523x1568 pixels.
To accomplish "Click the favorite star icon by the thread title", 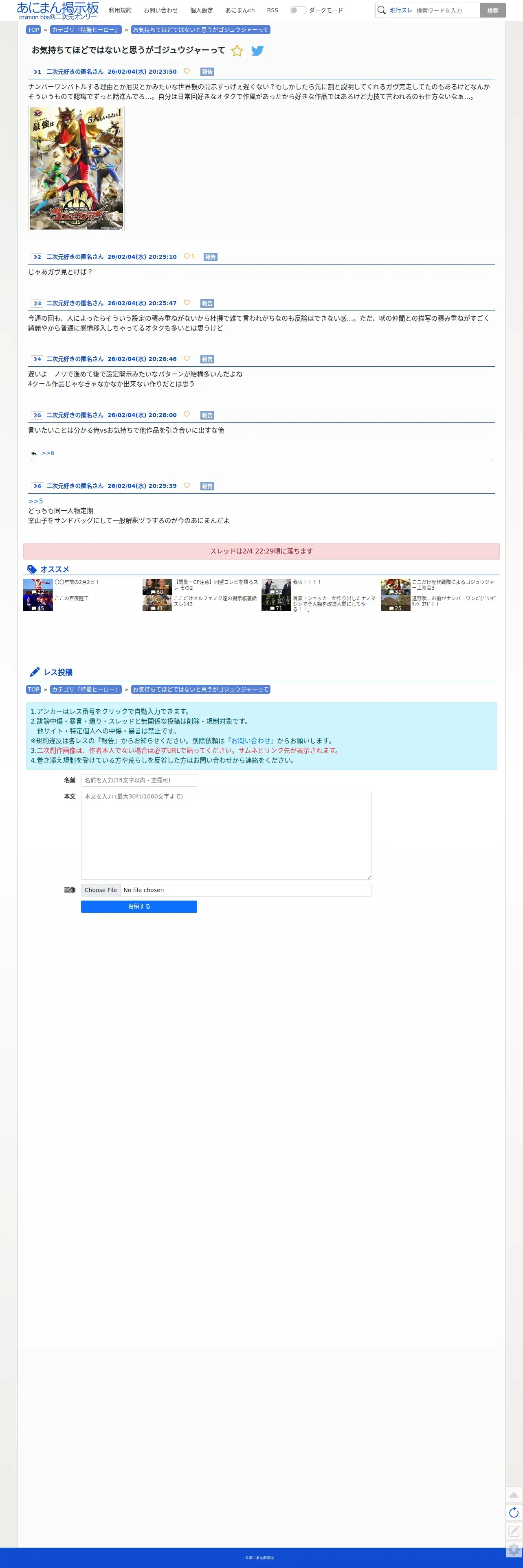I will click(x=237, y=51).
